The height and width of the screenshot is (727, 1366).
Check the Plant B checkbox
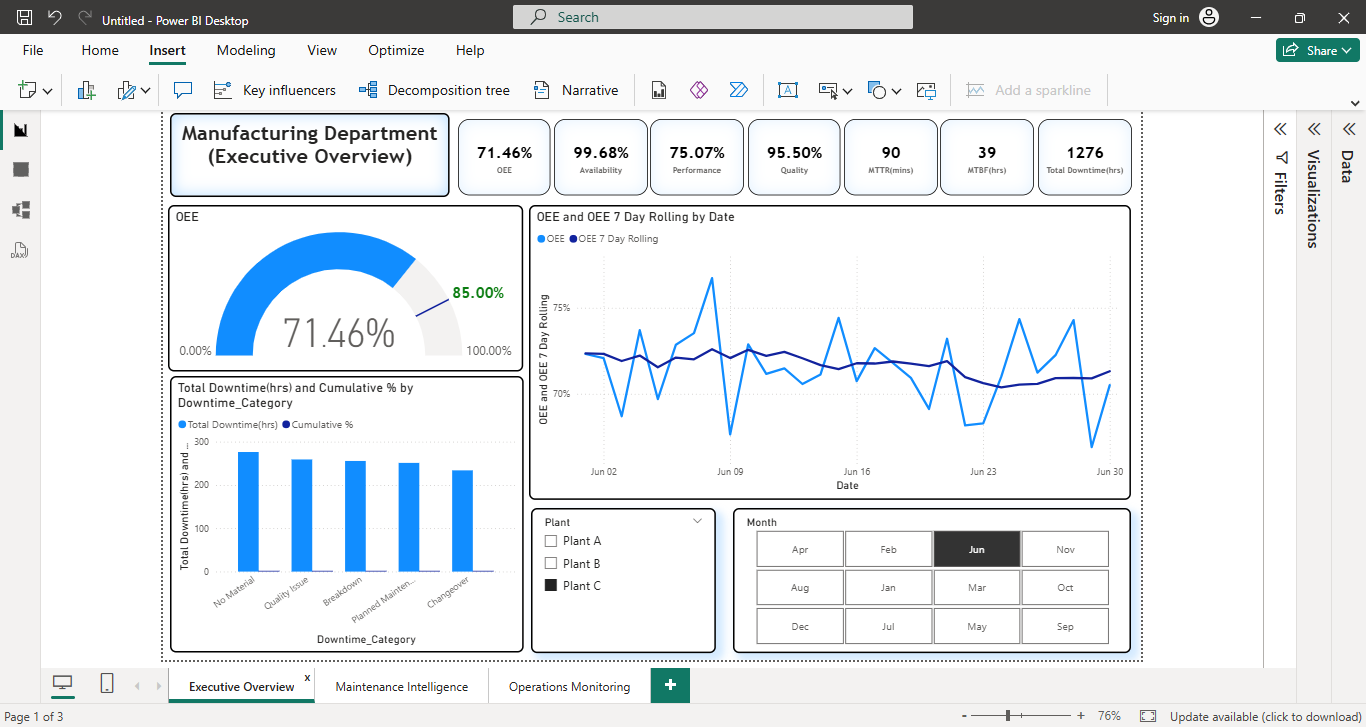coord(550,564)
